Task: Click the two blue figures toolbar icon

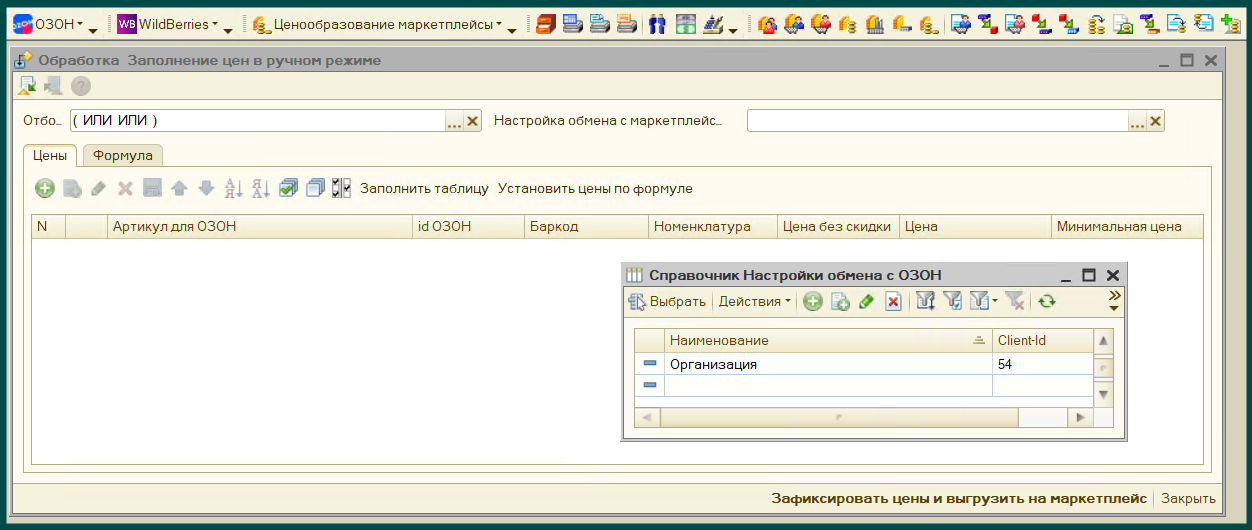Action: pos(657,24)
